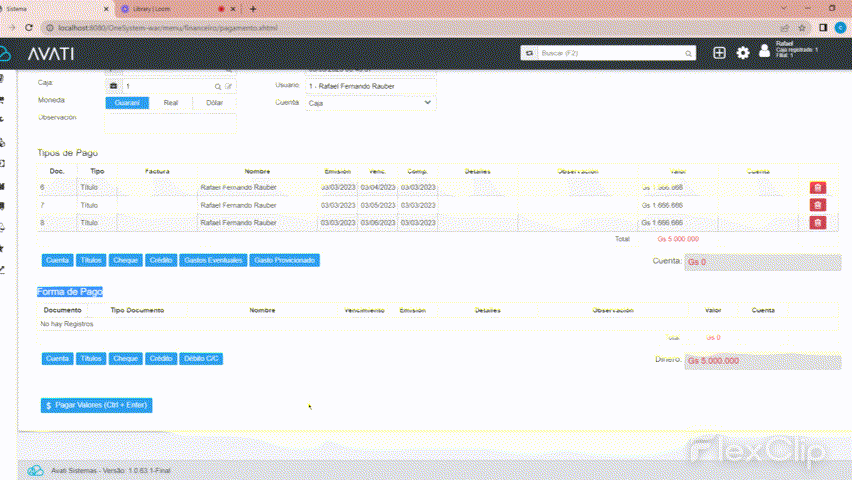This screenshot has width=852, height=480.
Task: Click the Vencimiento column header
Action: 364,310
